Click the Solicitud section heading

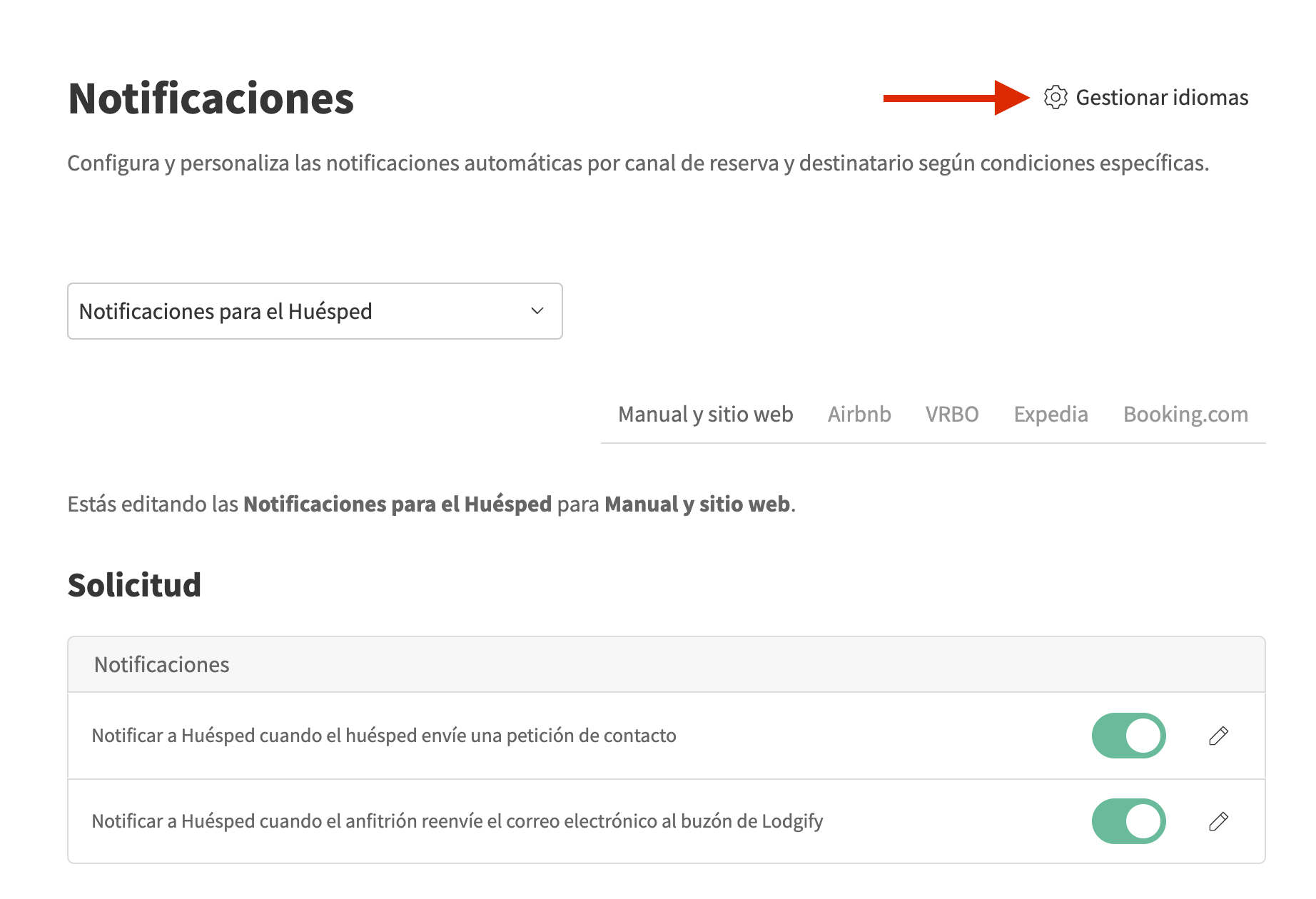click(x=134, y=585)
